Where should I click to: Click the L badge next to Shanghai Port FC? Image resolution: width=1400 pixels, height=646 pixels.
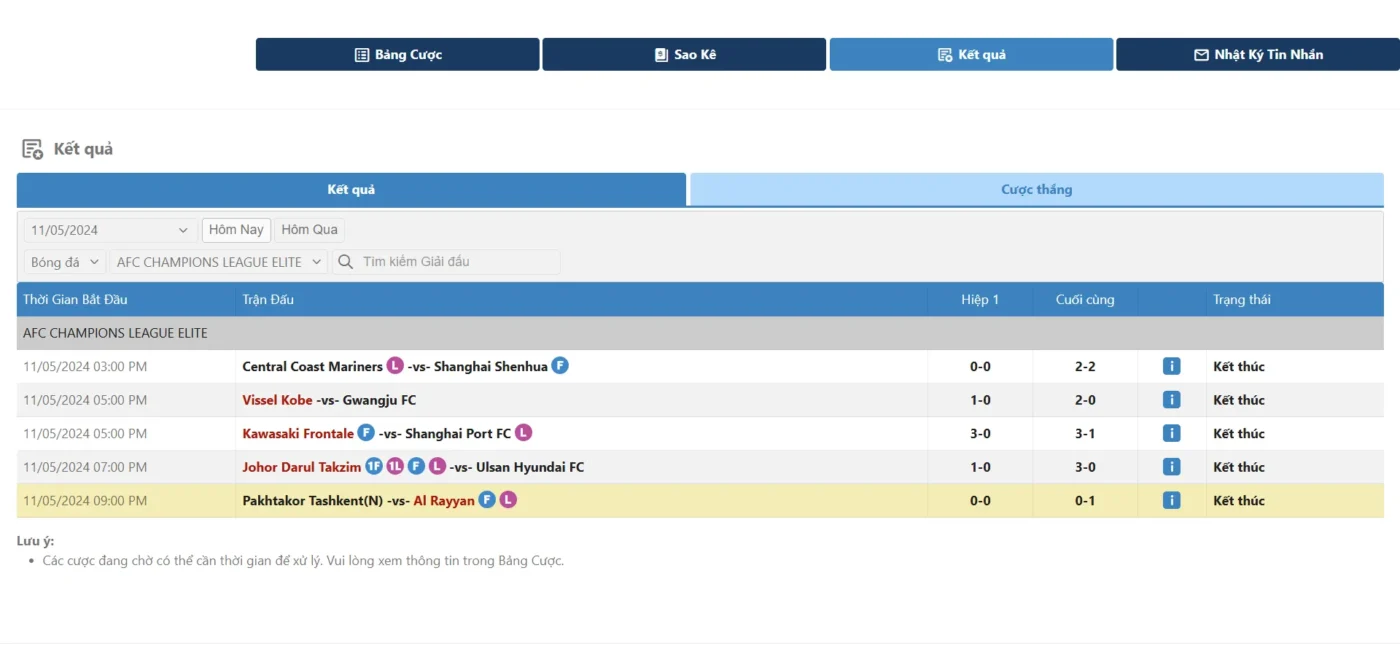(523, 434)
